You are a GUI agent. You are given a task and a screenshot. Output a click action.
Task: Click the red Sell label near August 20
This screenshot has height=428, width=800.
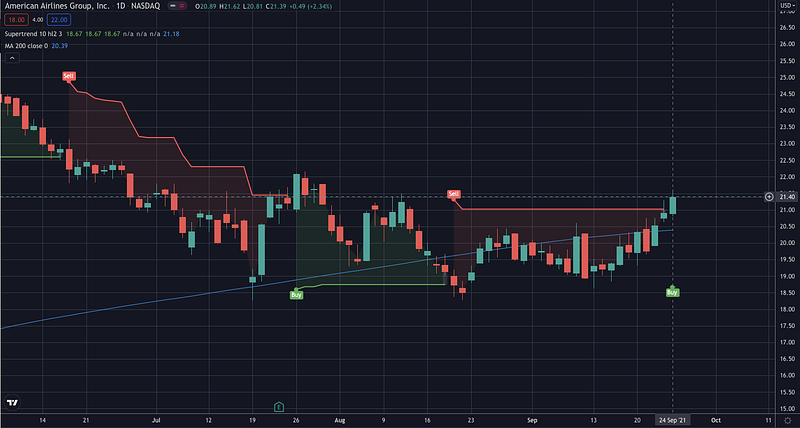pos(454,194)
